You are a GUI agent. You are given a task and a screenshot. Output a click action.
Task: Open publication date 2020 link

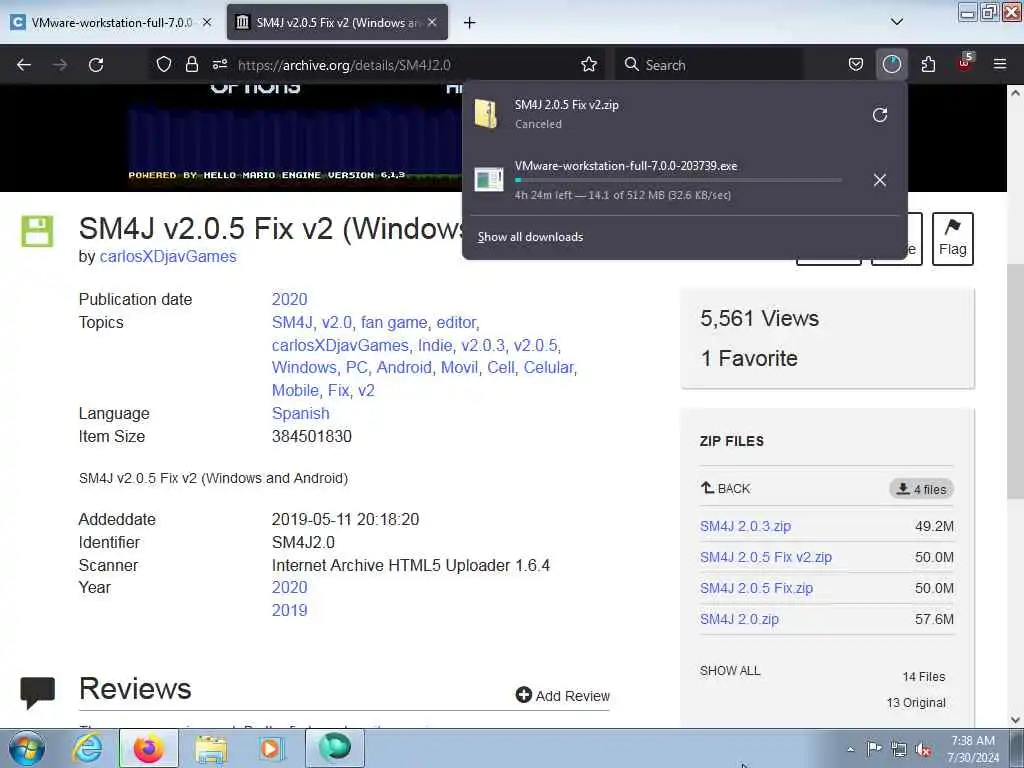(289, 299)
